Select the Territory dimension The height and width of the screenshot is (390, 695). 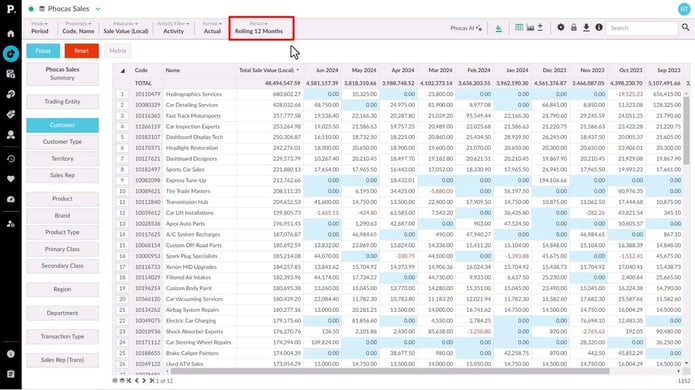pos(62,159)
